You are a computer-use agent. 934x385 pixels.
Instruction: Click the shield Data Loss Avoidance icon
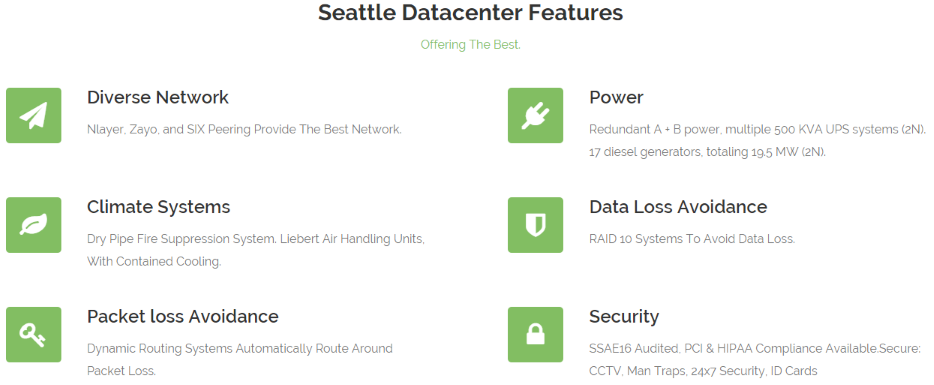(535, 225)
